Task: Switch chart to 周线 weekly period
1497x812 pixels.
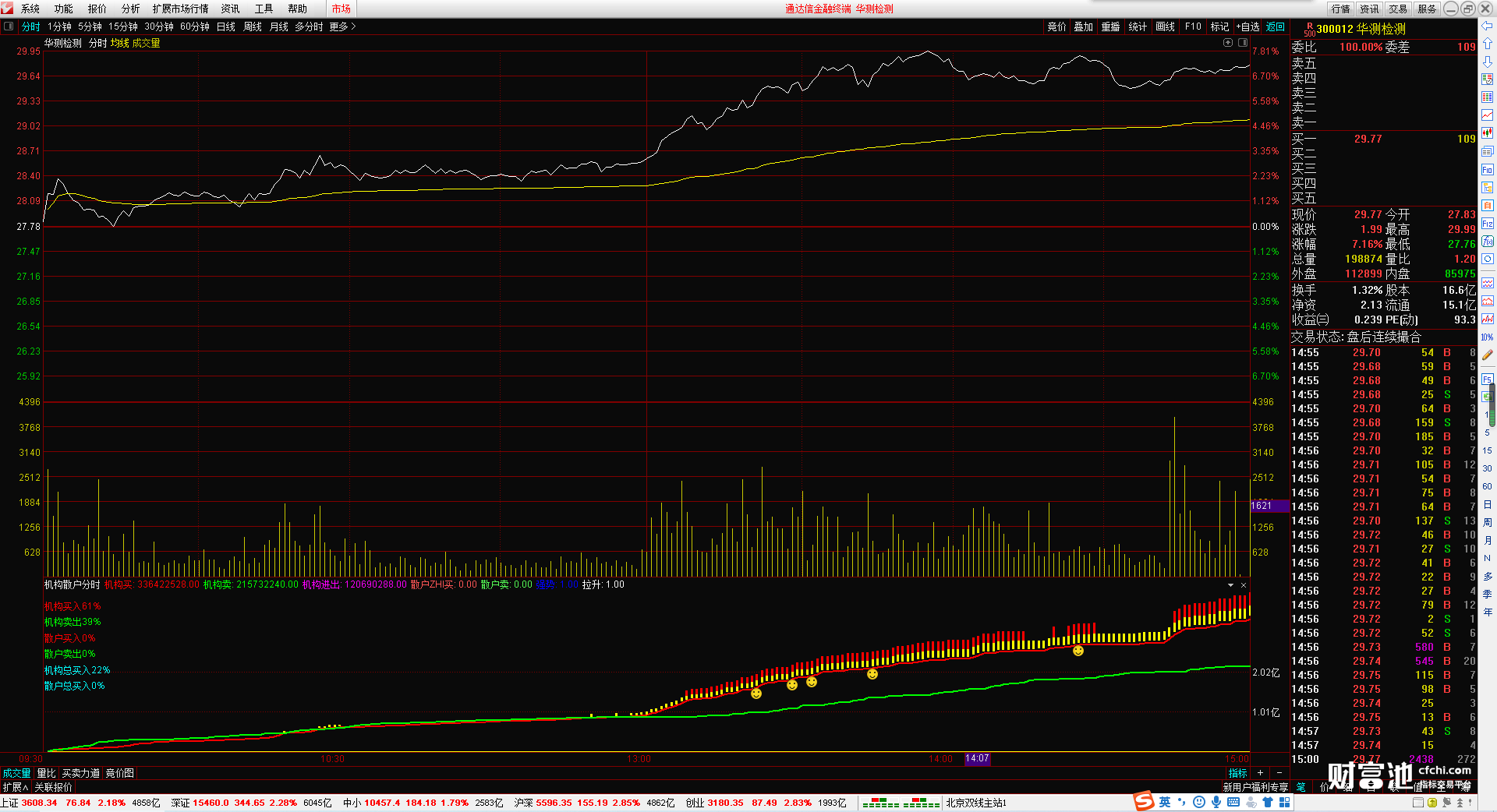Action: pos(253,26)
